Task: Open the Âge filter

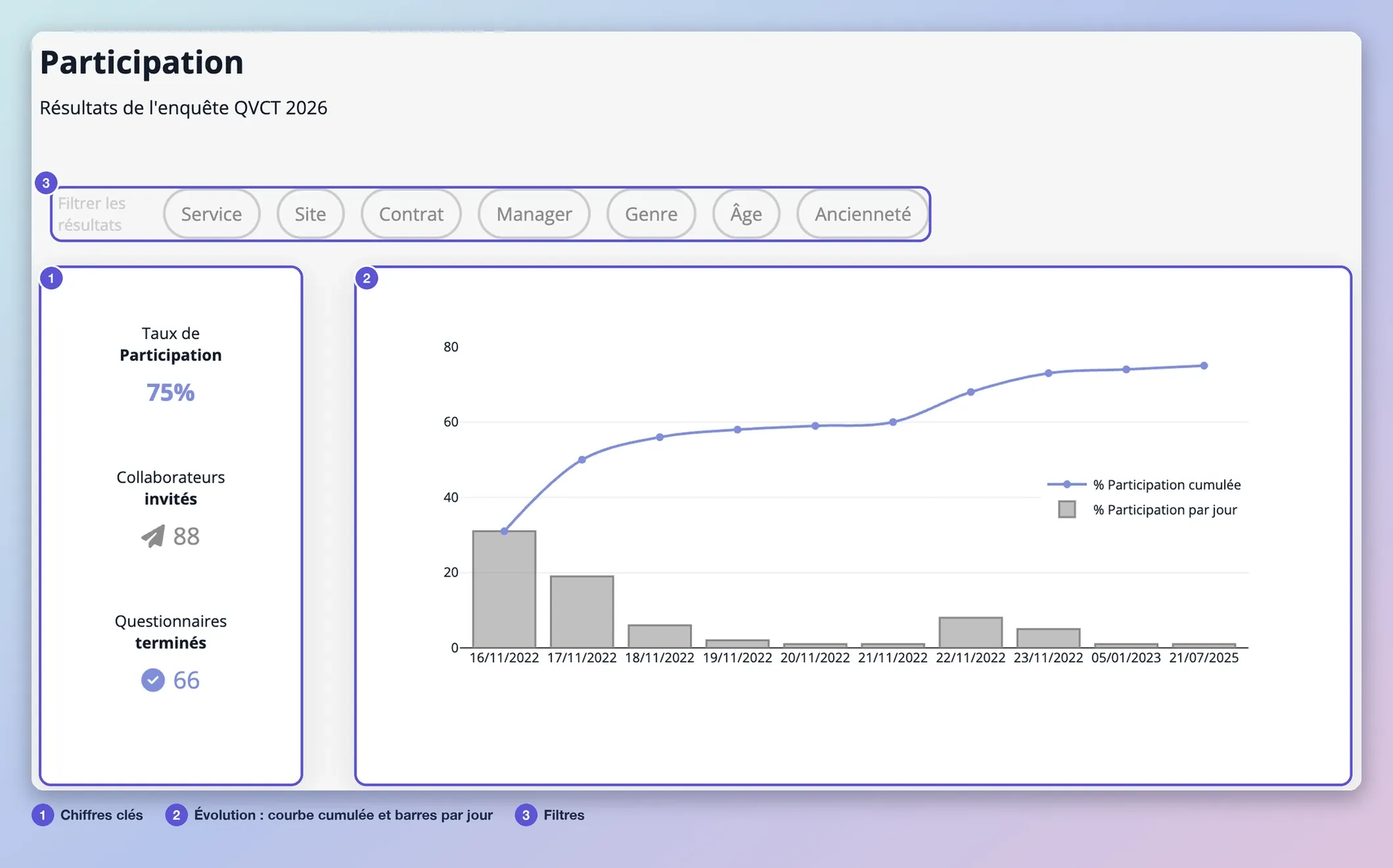Action: (746, 214)
